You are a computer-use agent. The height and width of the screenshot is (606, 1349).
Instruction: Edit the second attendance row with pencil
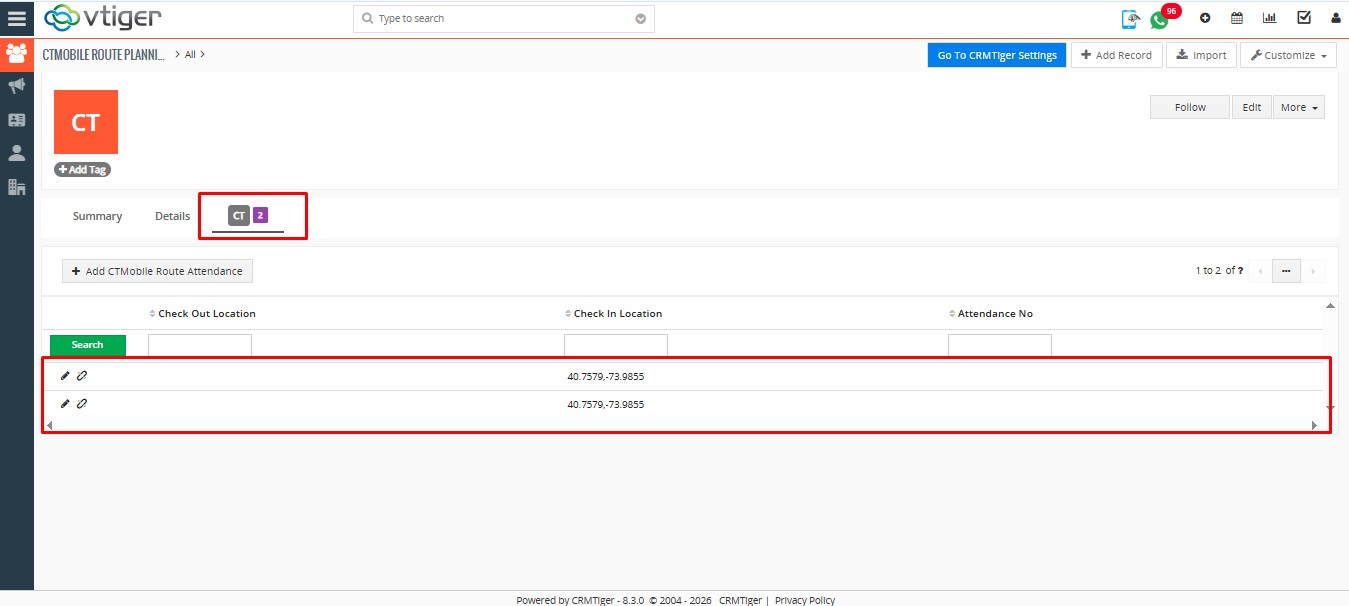[65, 403]
